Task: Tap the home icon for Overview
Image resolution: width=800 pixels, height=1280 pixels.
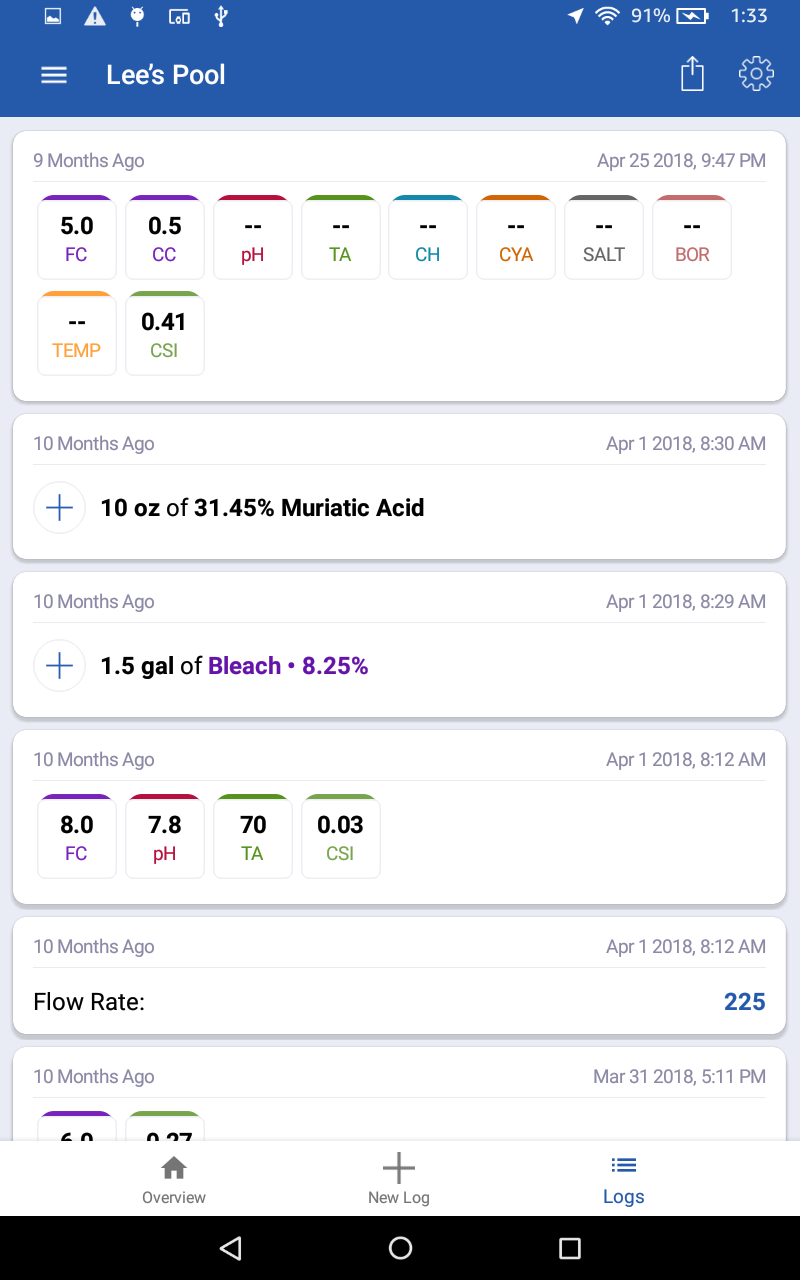Action: 173,1167
